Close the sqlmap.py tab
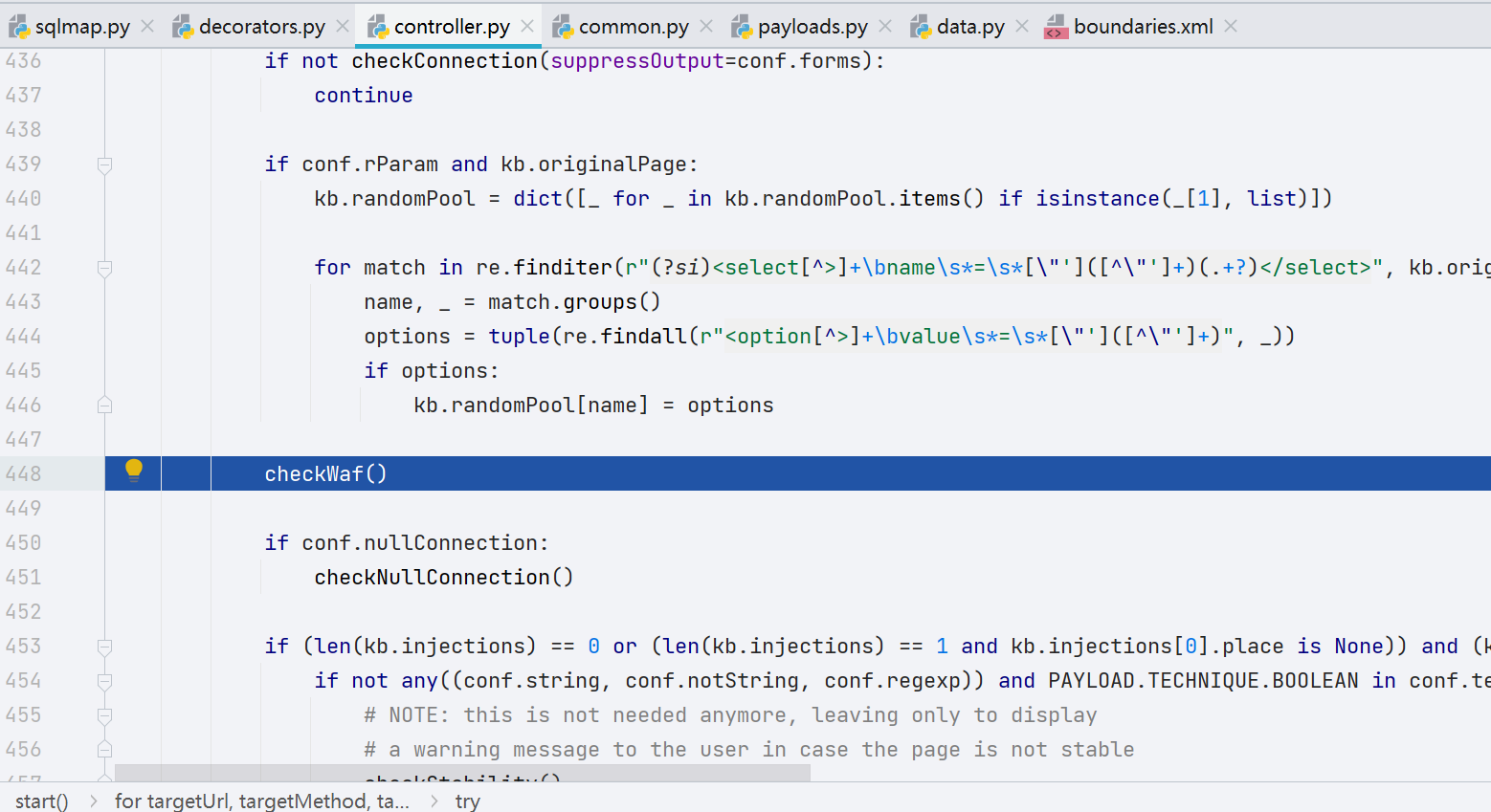This screenshot has height=812, width=1491. 147,27
